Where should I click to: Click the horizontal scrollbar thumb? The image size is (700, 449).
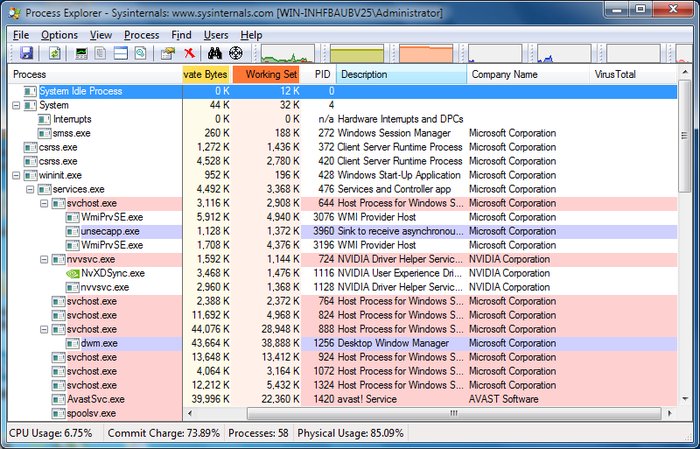point(454,413)
